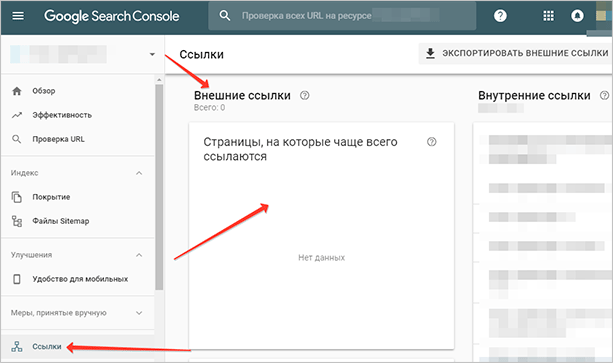Click the Внешние ссылки heading
The width and height of the screenshot is (613, 363).
[x=242, y=95]
